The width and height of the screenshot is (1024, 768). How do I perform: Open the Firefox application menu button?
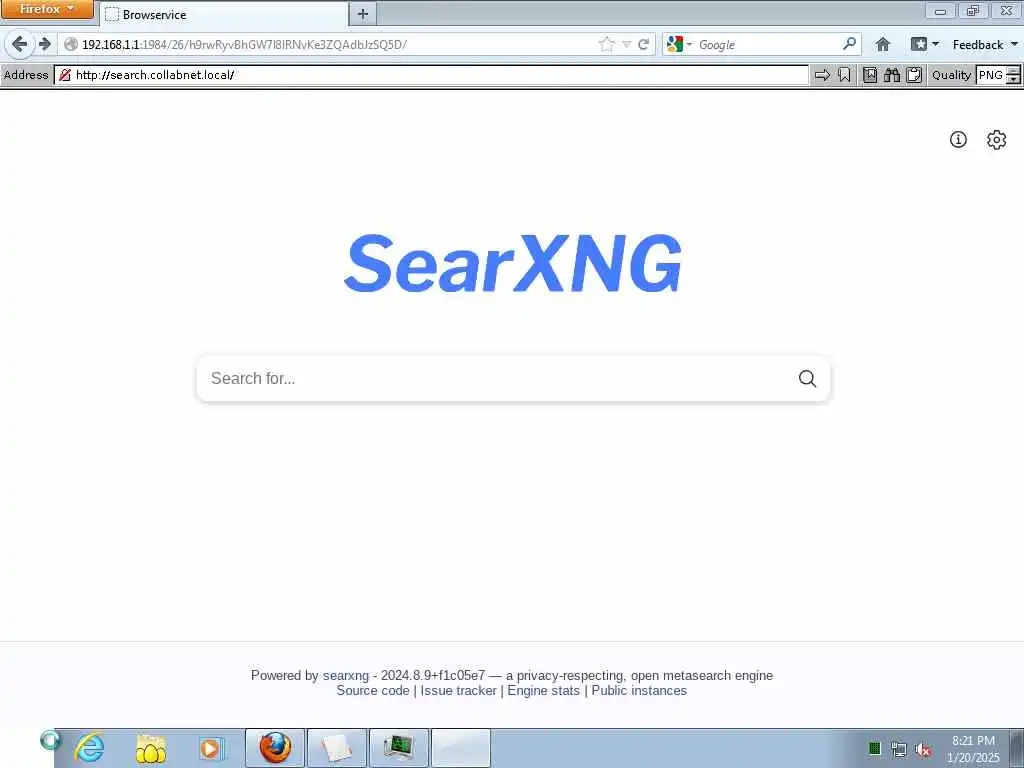click(47, 9)
